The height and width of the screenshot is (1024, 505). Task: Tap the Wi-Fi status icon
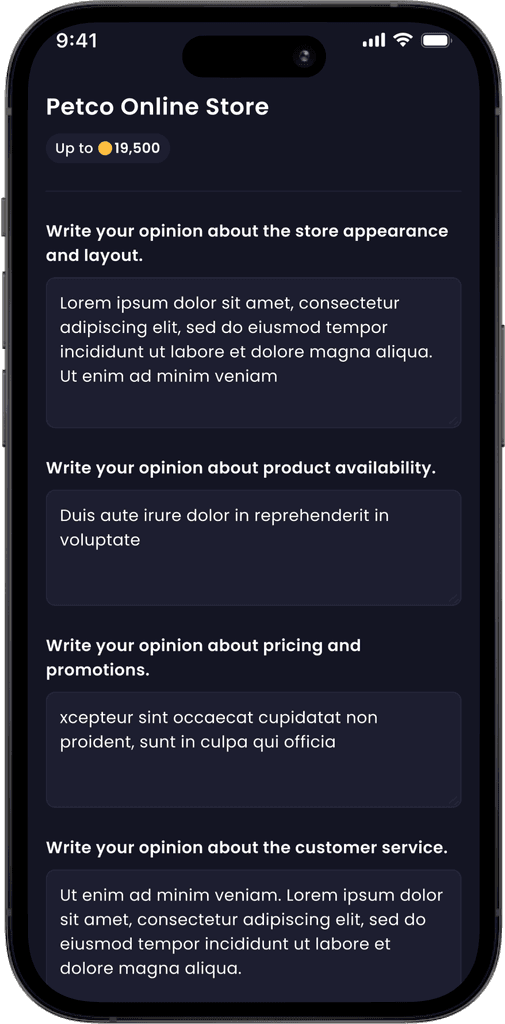[403, 40]
